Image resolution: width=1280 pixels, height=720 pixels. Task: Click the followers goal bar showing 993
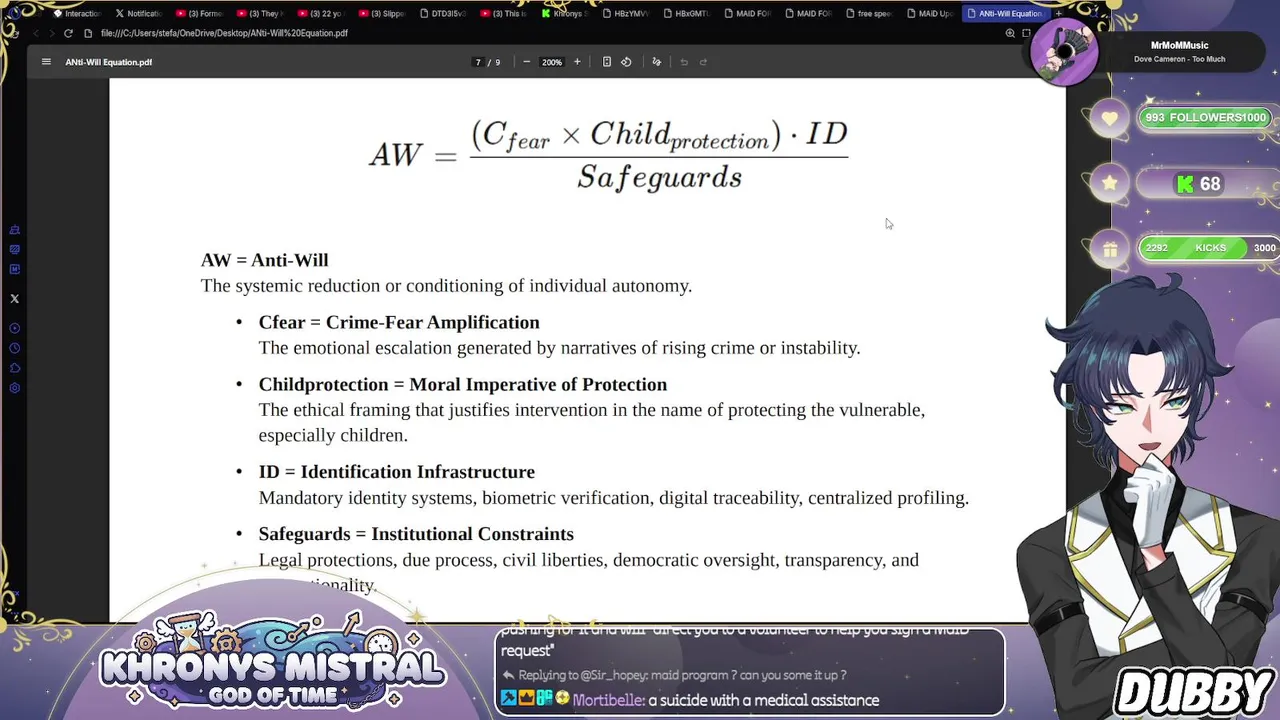(x=1206, y=118)
